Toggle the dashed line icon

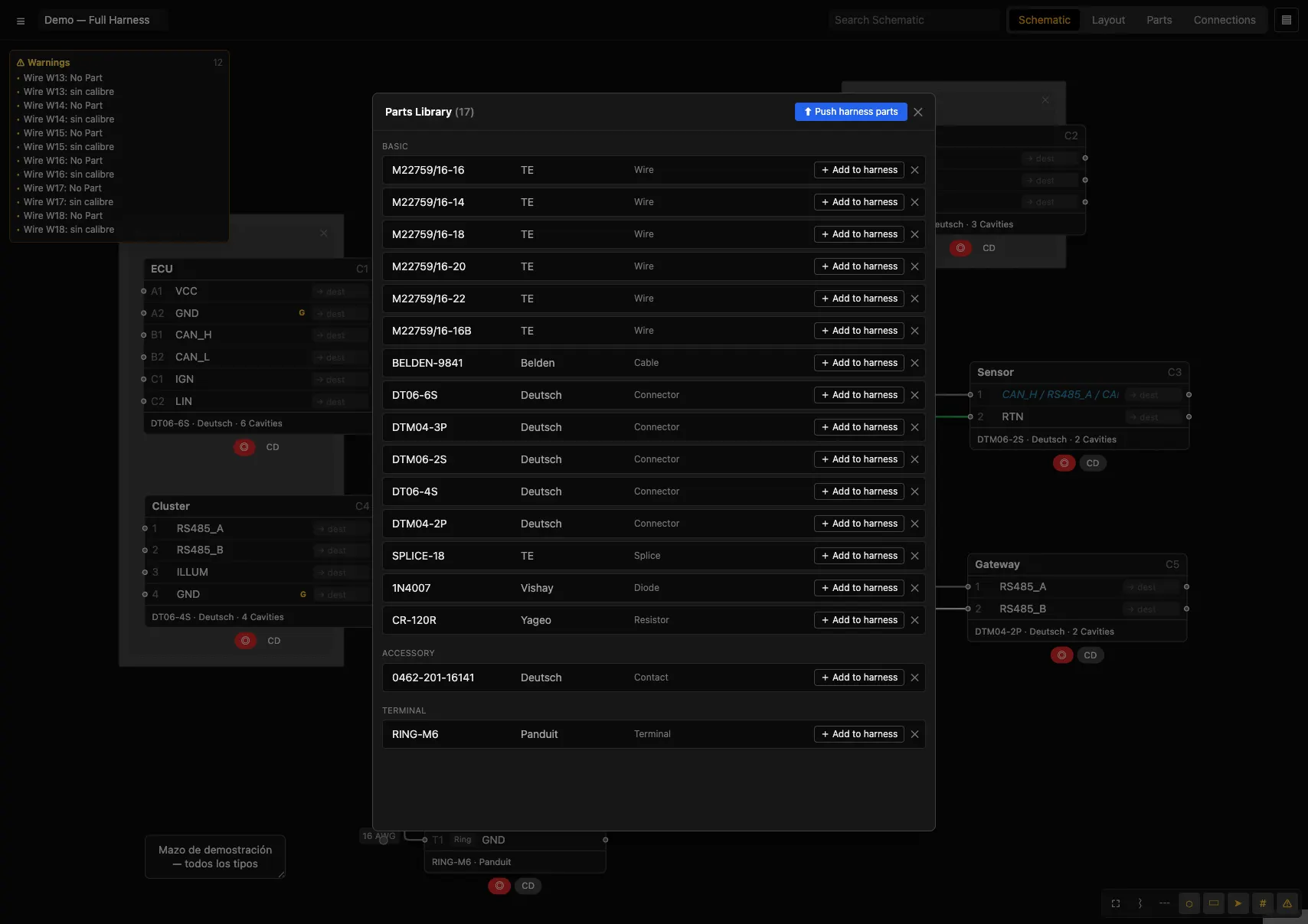pyautogui.click(x=1165, y=903)
